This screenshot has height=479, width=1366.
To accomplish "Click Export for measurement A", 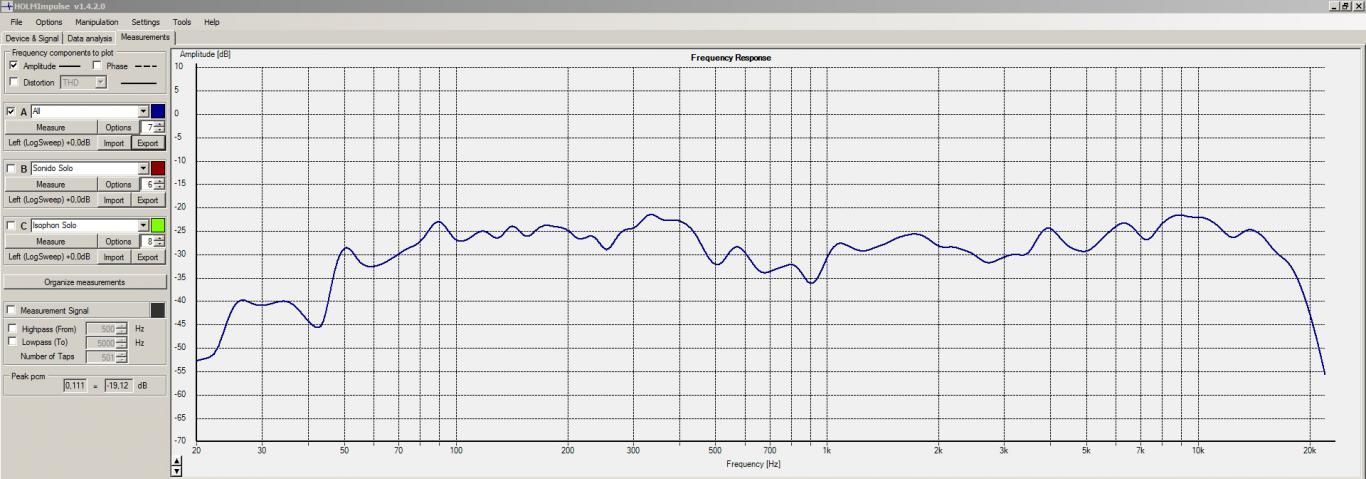I will (x=148, y=143).
